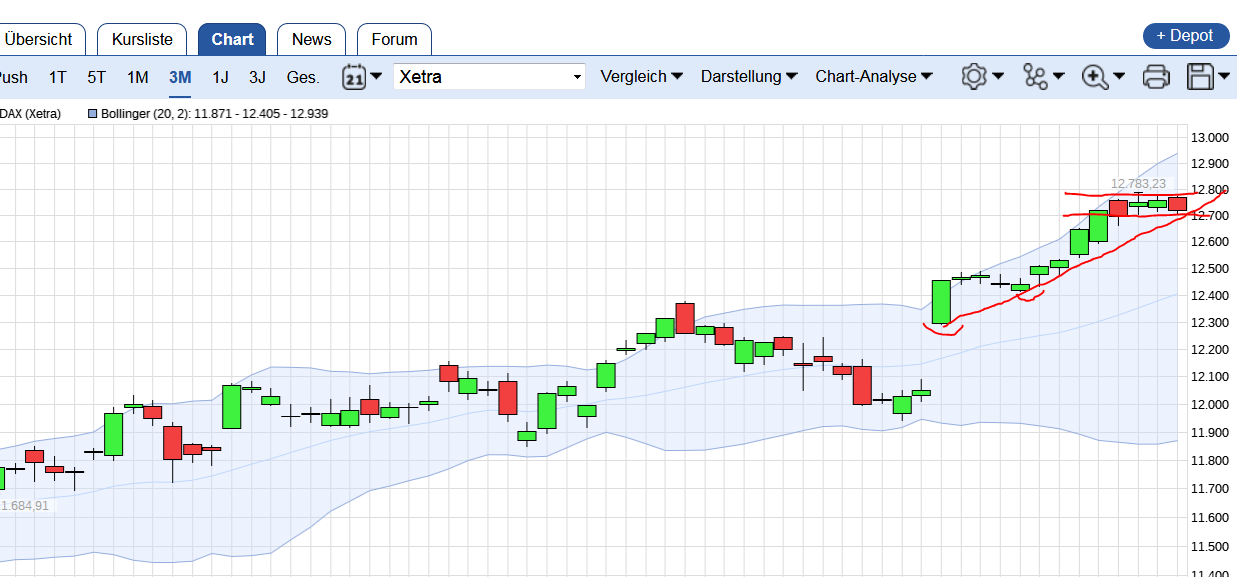The image size is (1237, 577).
Task: Set chart range to 1M
Action: pyautogui.click(x=137, y=77)
